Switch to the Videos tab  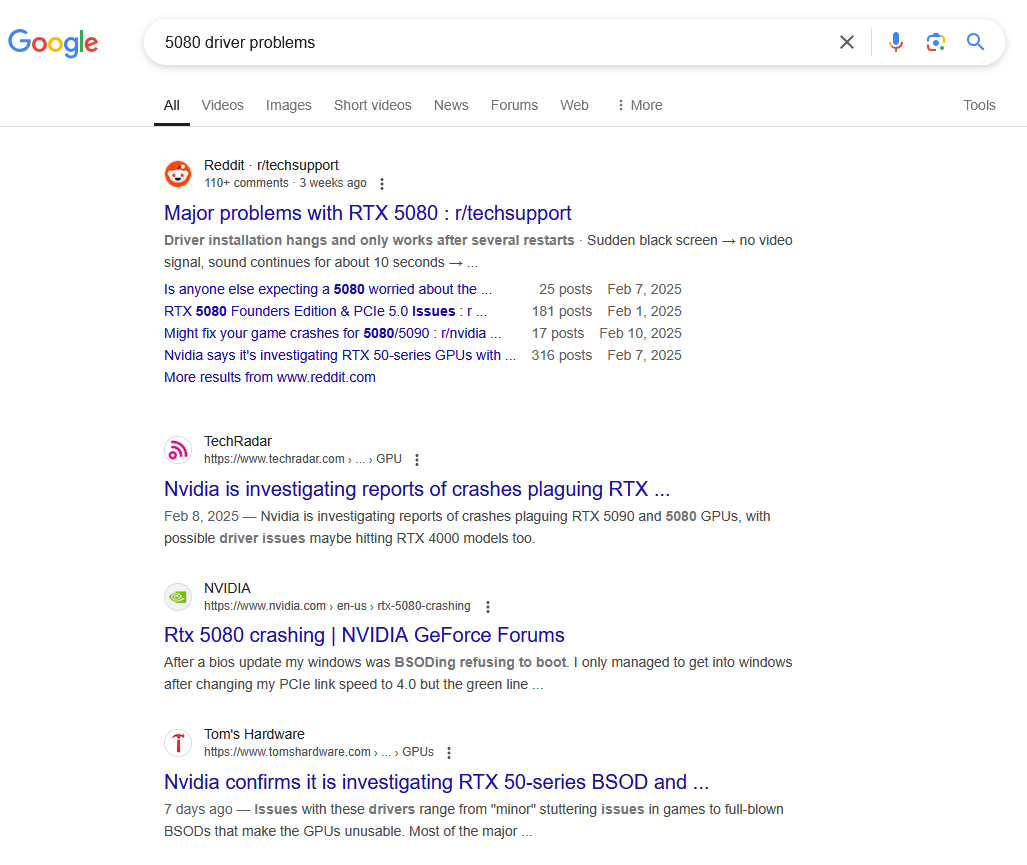222,105
